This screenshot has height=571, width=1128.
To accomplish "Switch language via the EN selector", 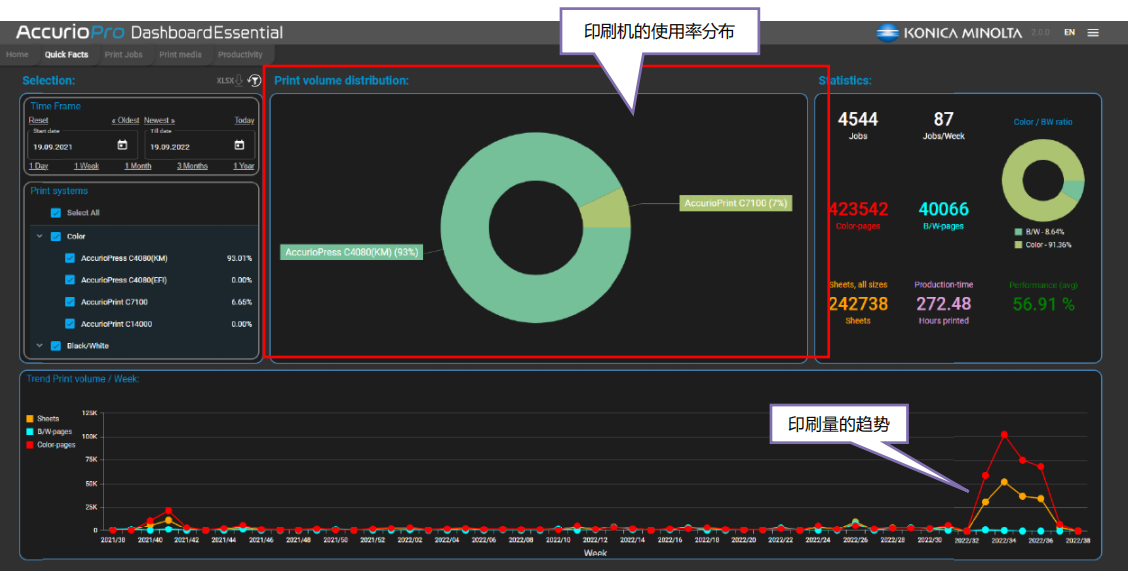I will 1070,32.
